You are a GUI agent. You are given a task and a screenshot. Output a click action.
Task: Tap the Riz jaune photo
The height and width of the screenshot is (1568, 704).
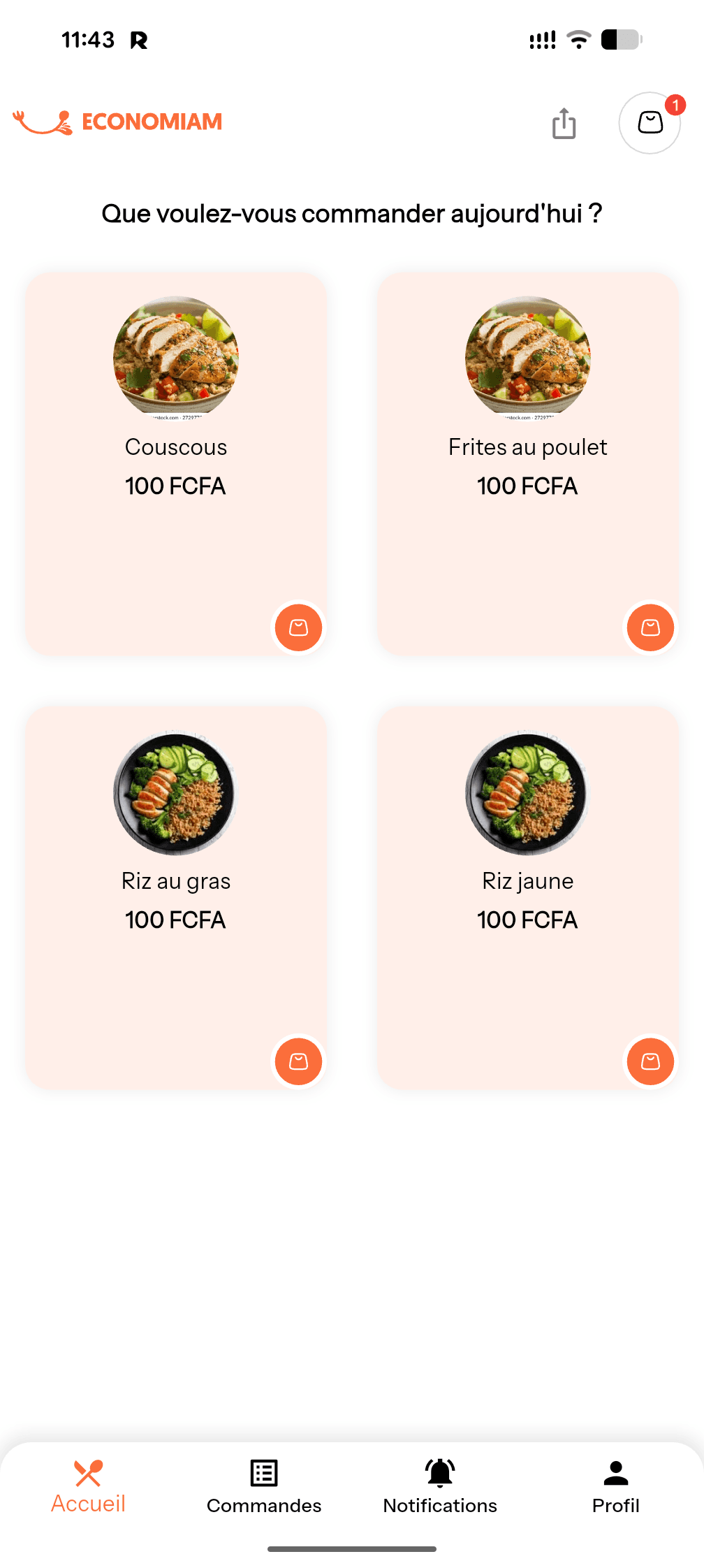pos(528,793)
